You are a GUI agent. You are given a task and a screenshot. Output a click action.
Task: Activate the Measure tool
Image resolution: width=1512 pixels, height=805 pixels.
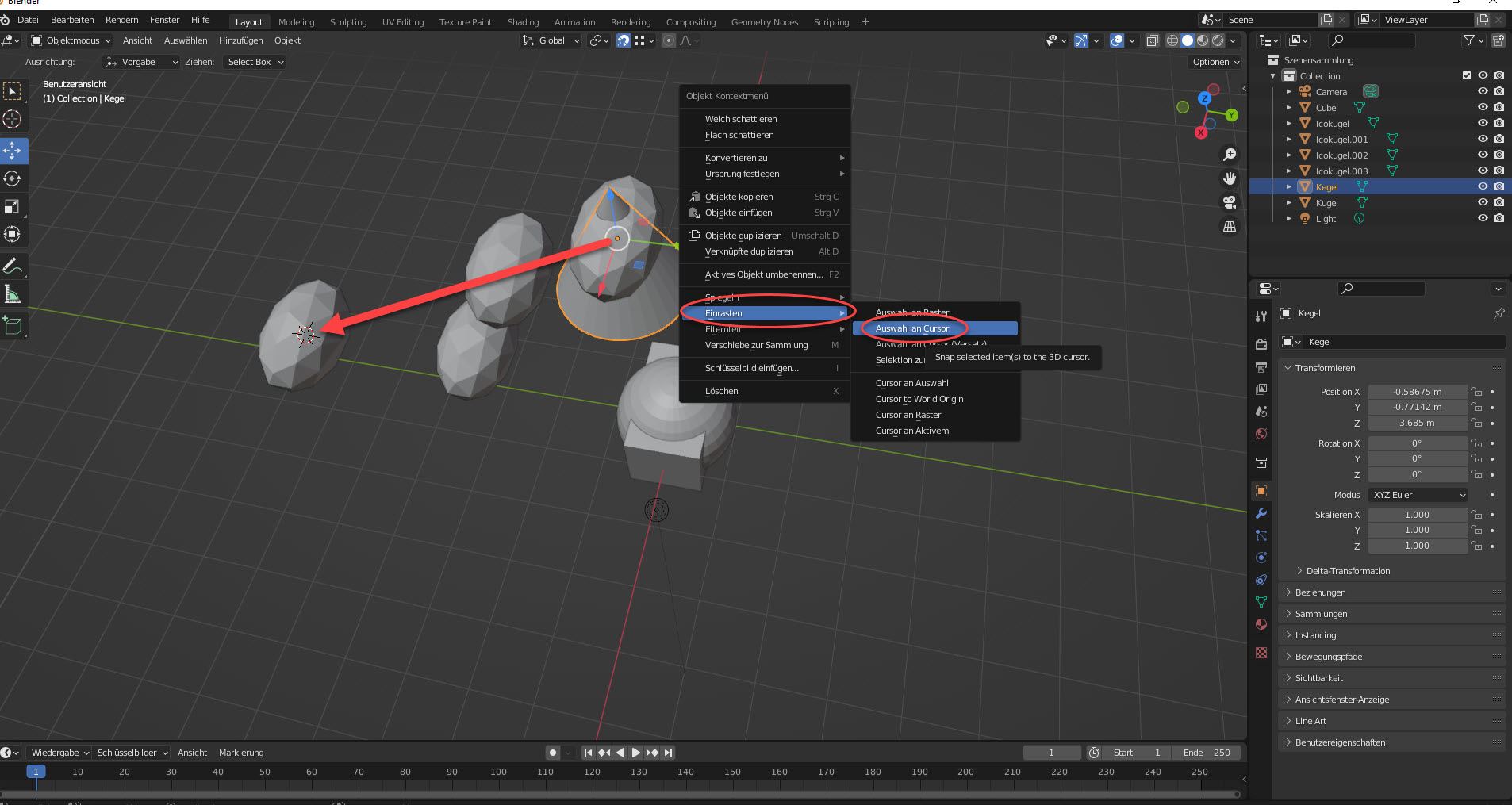coord(13,295)
